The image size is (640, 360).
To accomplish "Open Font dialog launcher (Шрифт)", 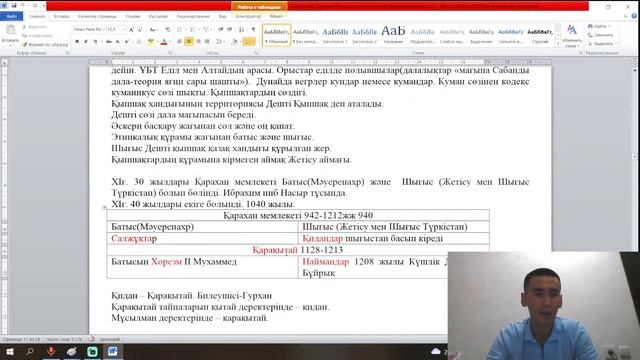I will [x=170, y=53].
